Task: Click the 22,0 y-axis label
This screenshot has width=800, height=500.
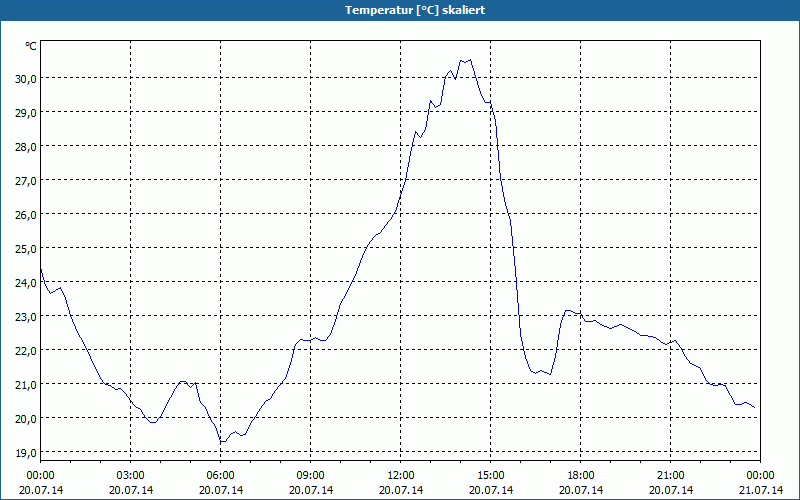Action: coord(26,350)
